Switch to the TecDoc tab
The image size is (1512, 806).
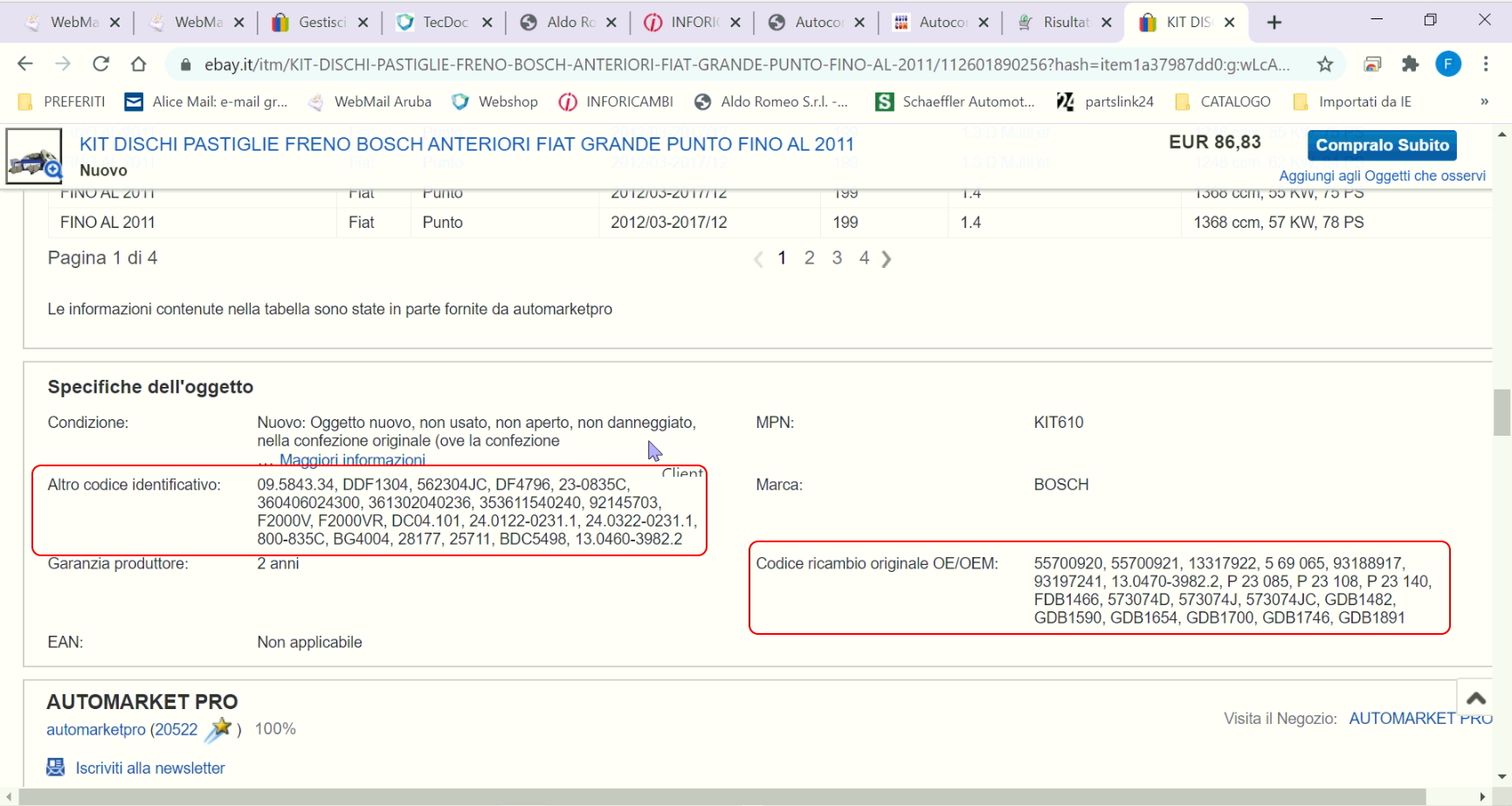point(445,23)
